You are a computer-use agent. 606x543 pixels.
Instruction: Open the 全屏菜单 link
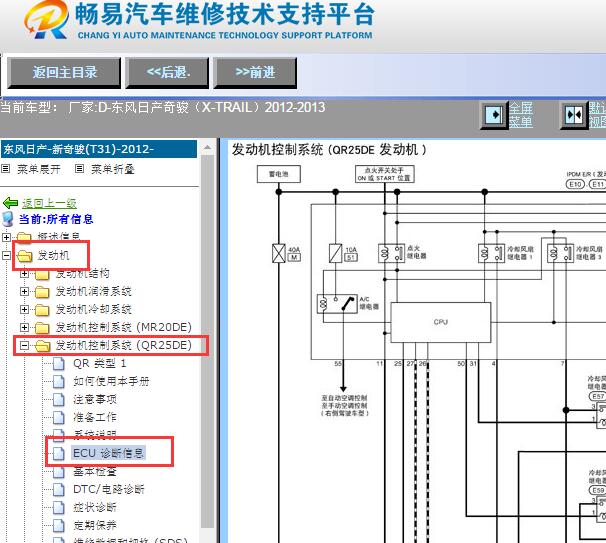click(521, 115)
